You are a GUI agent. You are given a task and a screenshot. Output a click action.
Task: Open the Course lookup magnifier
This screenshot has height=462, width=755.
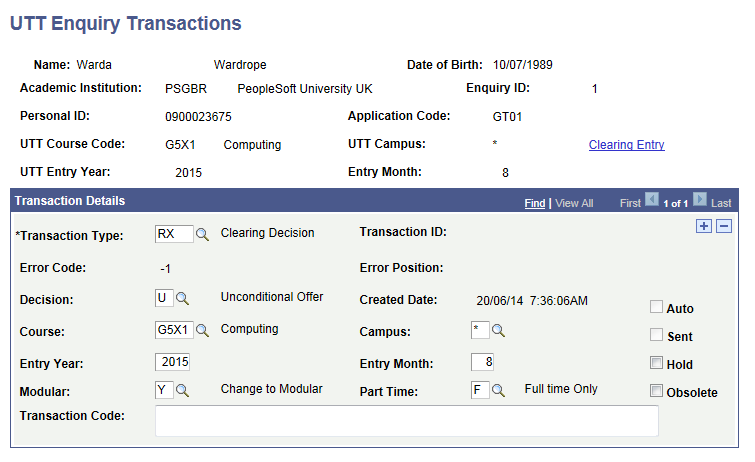pos(202,330)
